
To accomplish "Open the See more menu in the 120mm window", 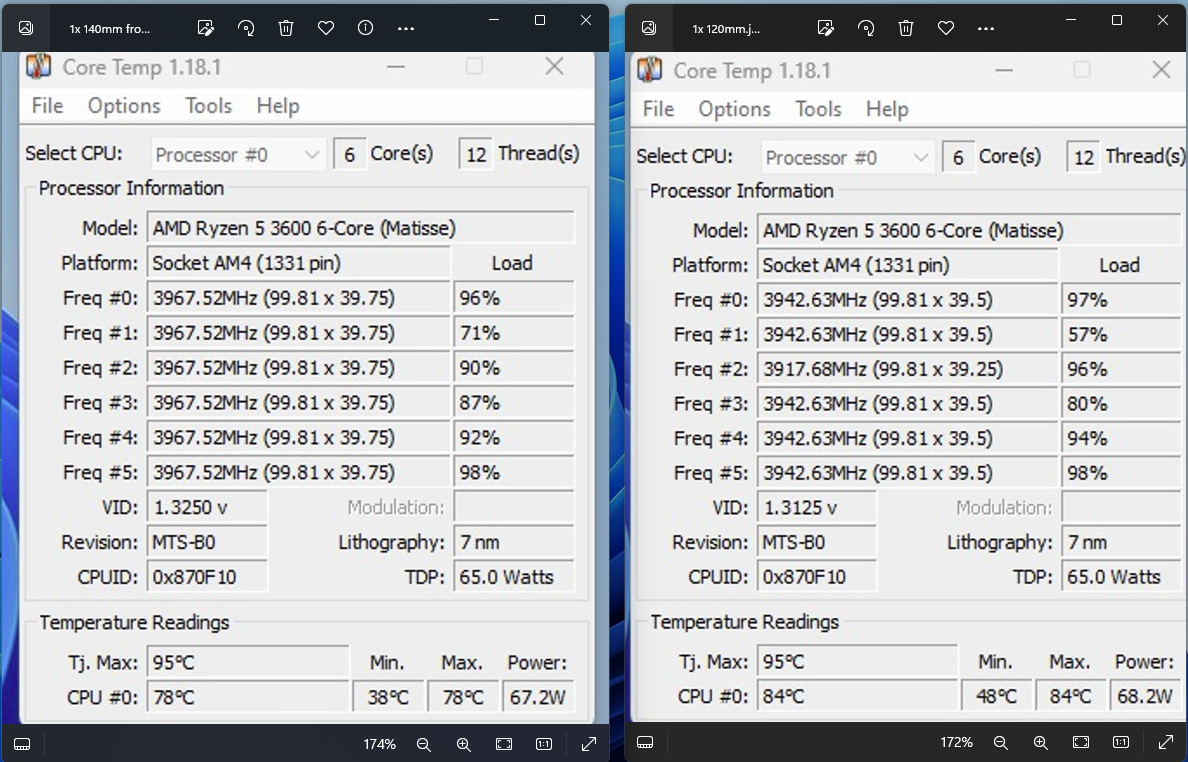I will coord(985,28).
